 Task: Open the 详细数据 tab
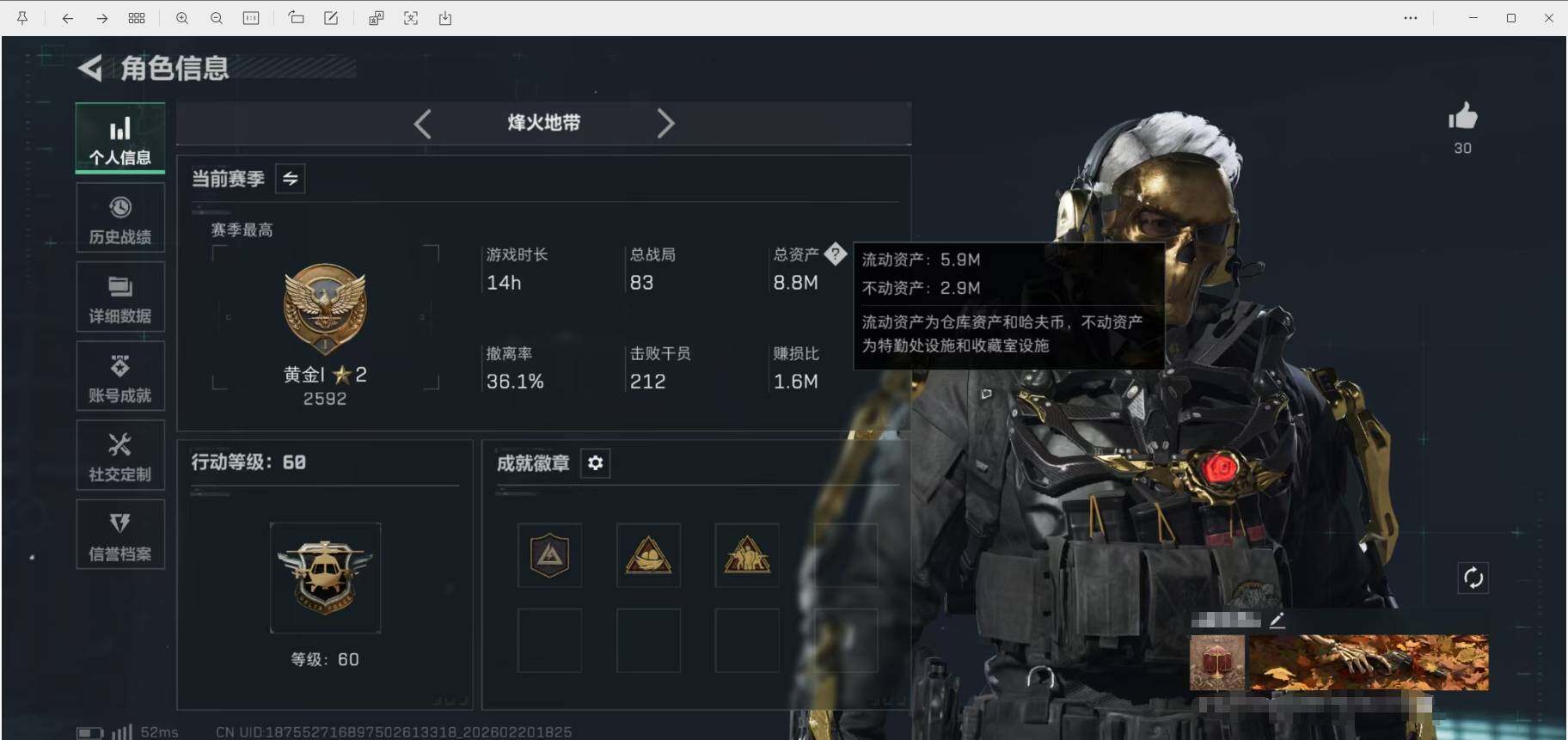click(120, 297)
